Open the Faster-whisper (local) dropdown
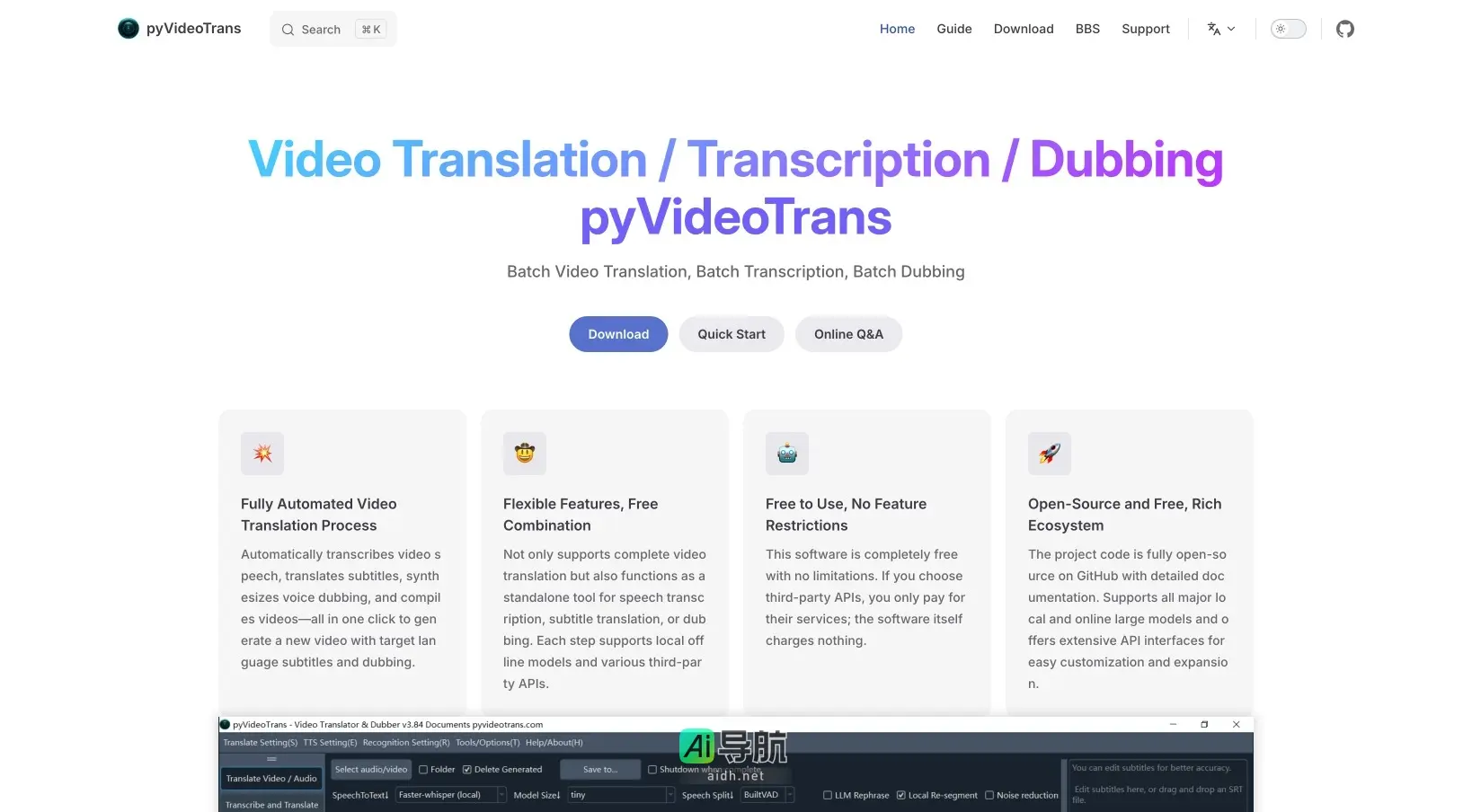This screenshot has height=812, width=1472. point(452,795)
